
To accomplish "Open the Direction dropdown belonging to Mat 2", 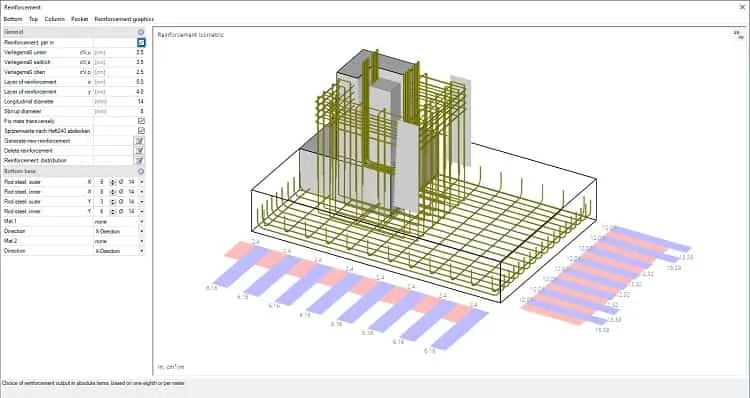I will pyautogui.click(x=142, y=251).
